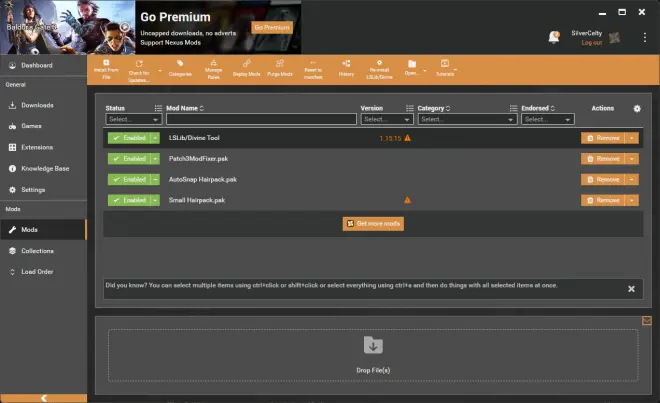Open the notifications bell icon

click(x=554, y=37)
